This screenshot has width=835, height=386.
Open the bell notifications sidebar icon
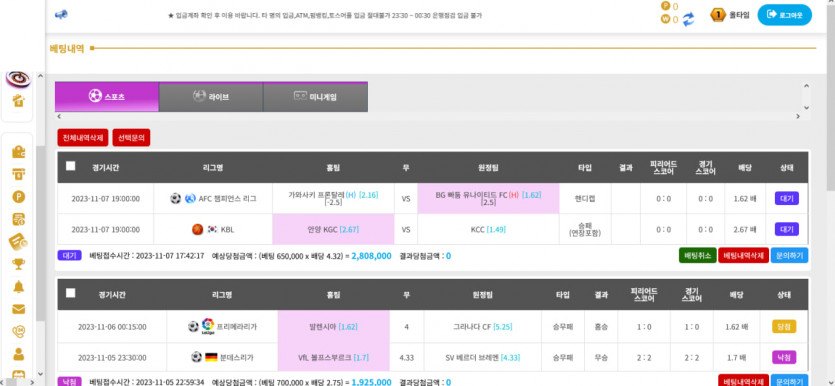point(19,287)
